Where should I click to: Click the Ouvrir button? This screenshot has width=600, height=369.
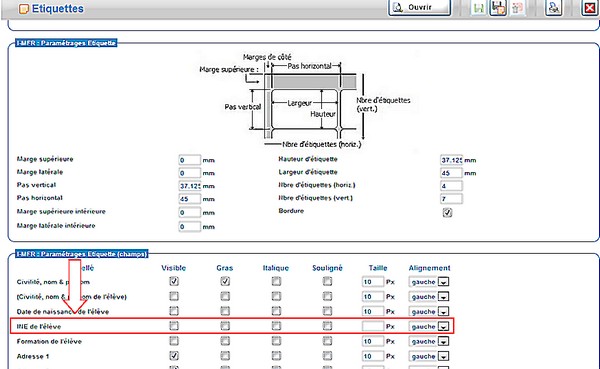(419, 7)
